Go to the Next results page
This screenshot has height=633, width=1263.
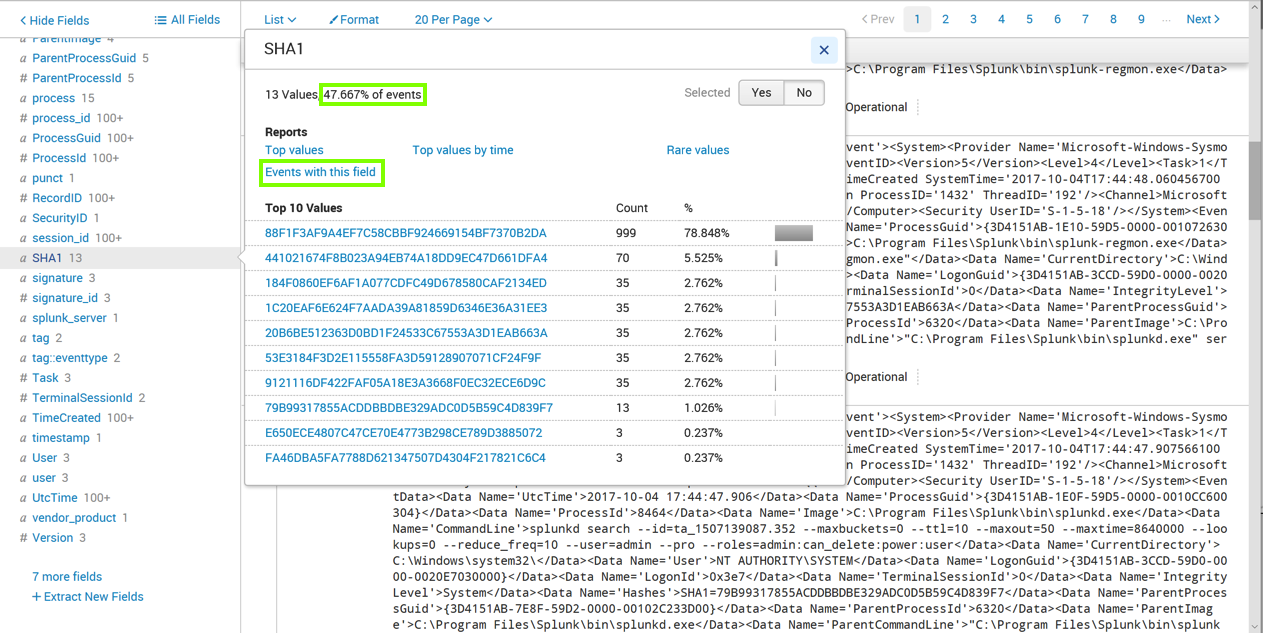tap(1202, 19)
